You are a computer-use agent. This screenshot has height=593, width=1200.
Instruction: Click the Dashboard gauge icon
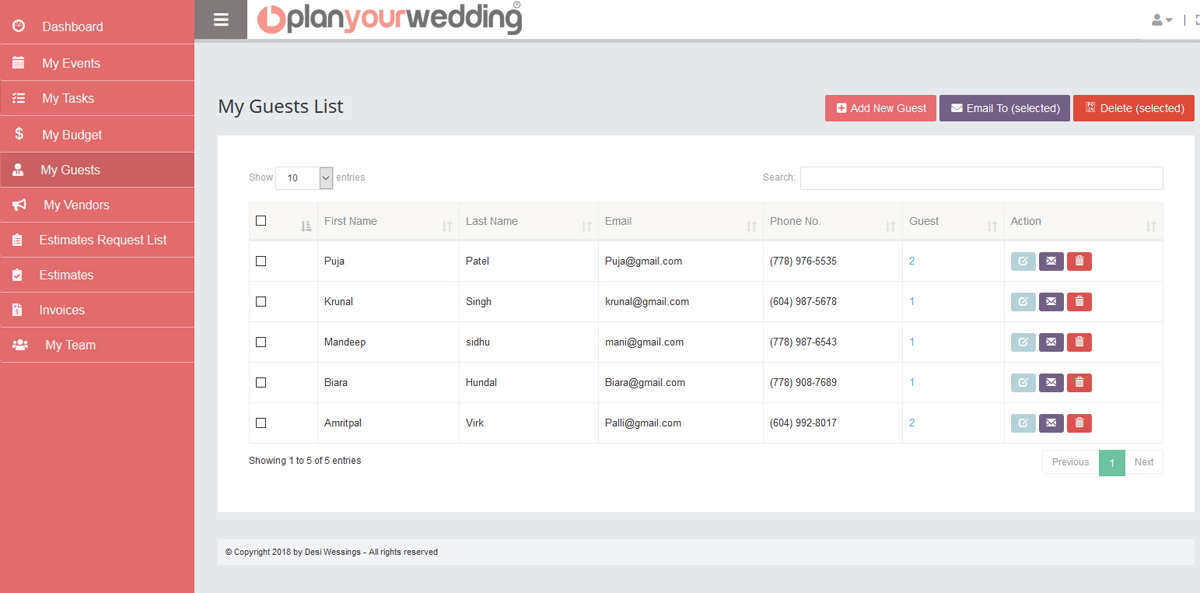coord(18,26)
